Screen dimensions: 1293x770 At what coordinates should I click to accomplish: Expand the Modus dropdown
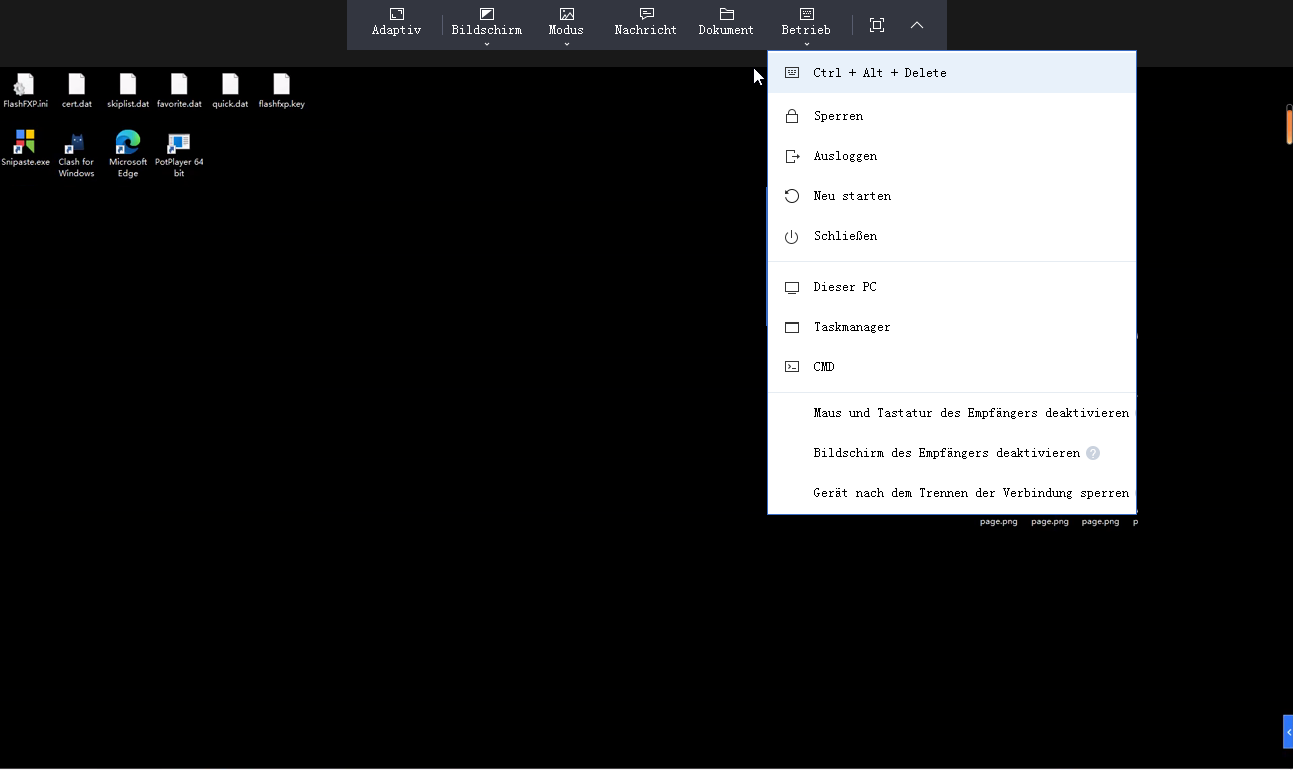point(566,30)
